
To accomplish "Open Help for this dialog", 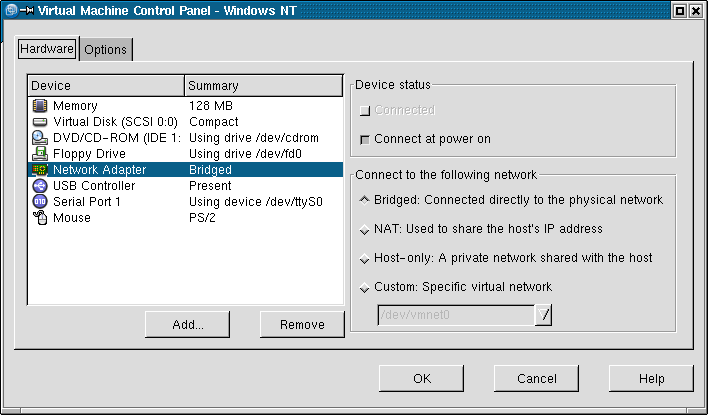I will tap(651, 378).
